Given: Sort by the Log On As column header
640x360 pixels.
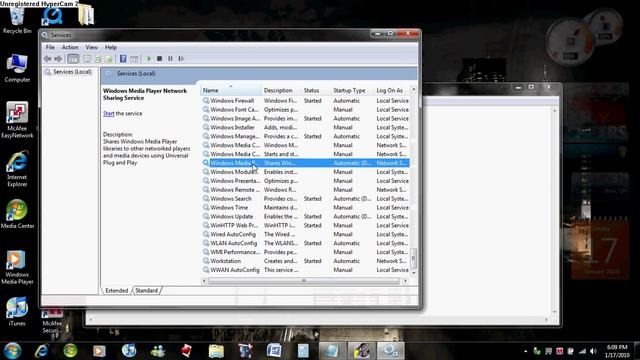Looking at the screenshot, I should click(392, 90).
